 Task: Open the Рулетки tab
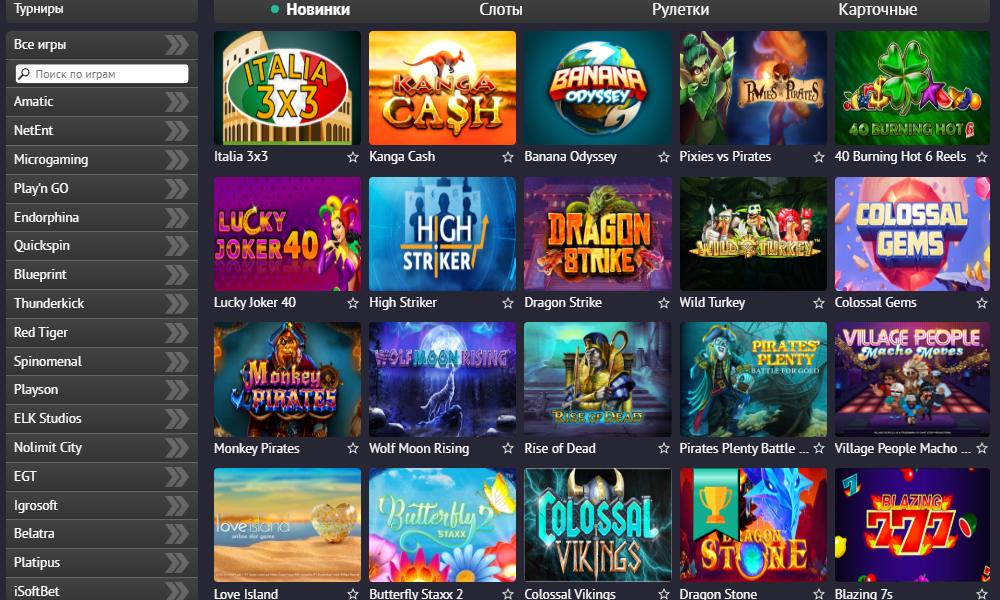(680, 10)
